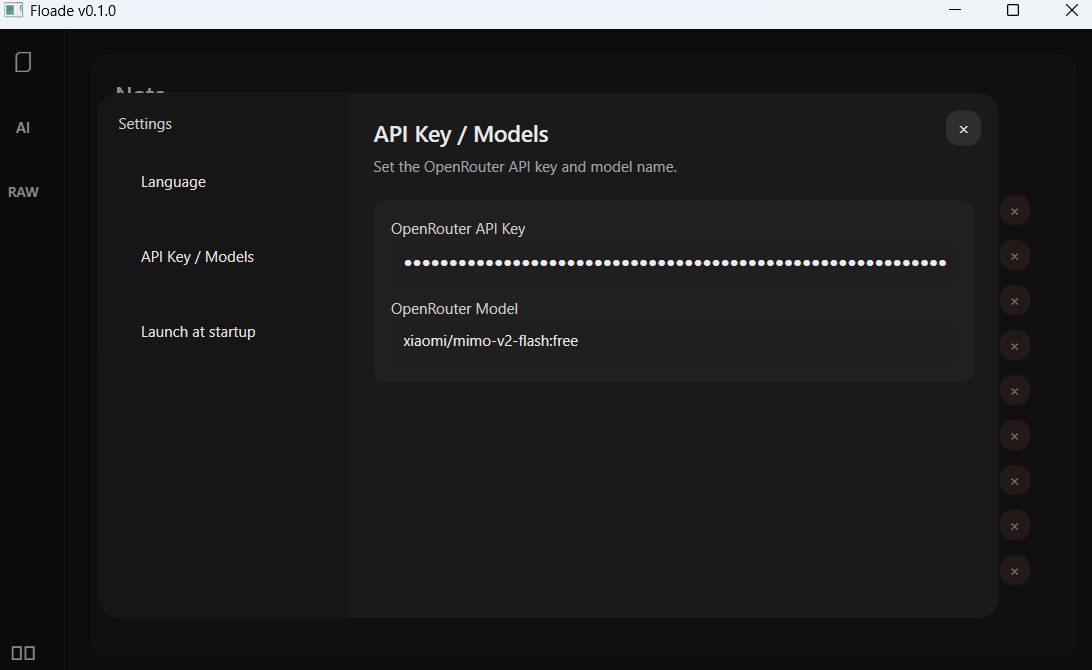
Task: Open the Note panel from the sidebar
Action: click(22, 61)
